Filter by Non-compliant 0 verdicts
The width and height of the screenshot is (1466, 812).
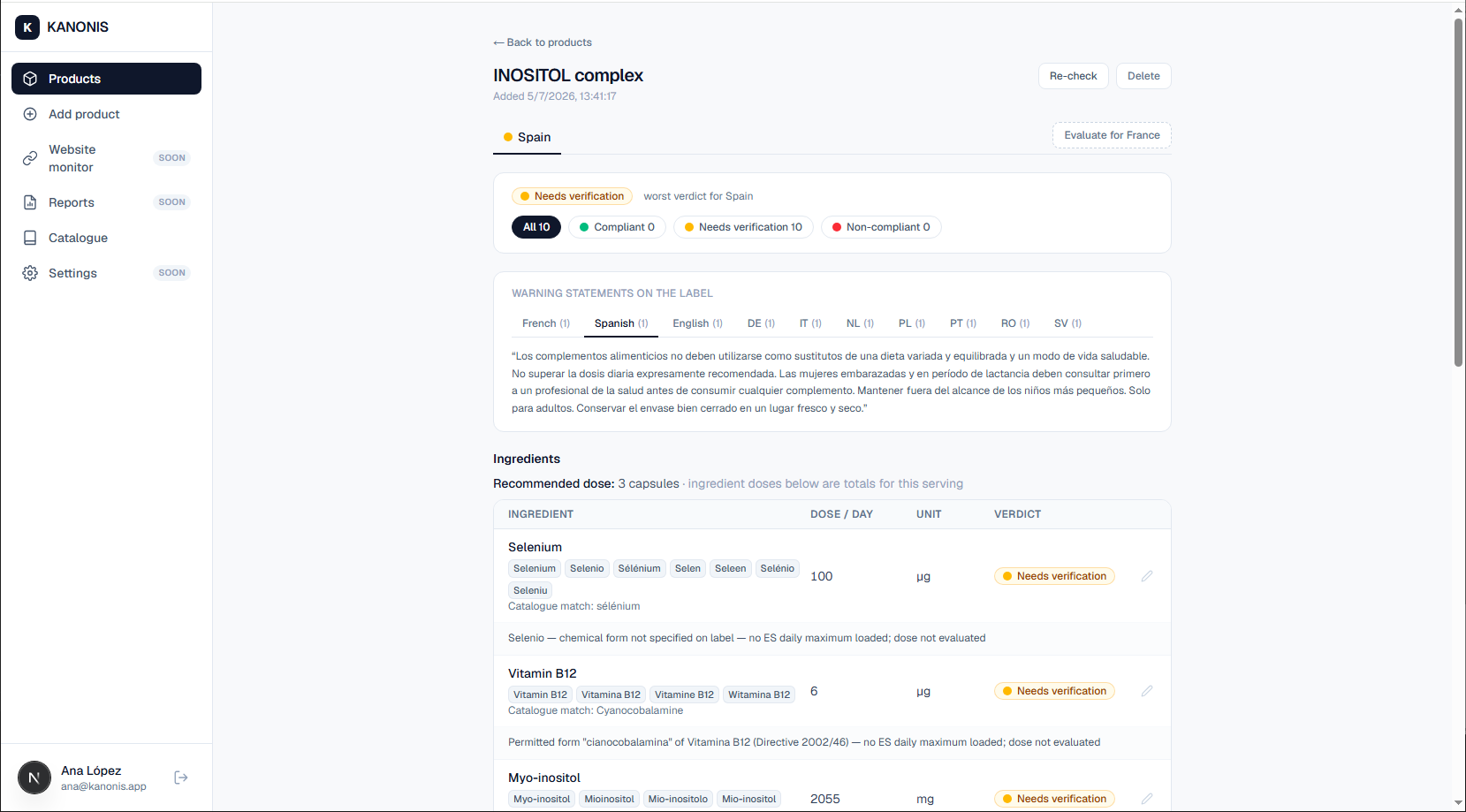tap(881, 227)
